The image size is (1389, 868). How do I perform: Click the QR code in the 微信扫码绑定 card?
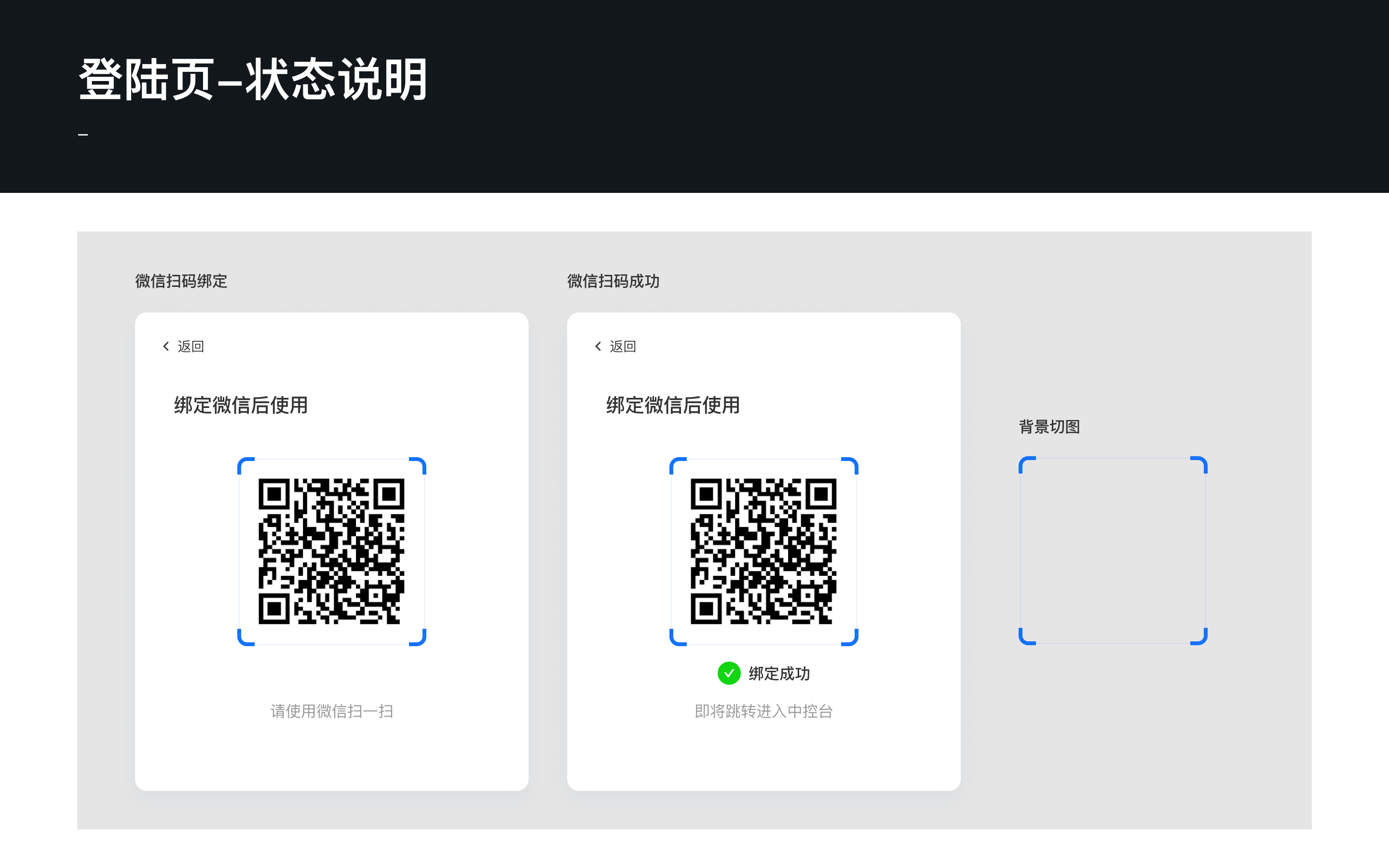332,551
